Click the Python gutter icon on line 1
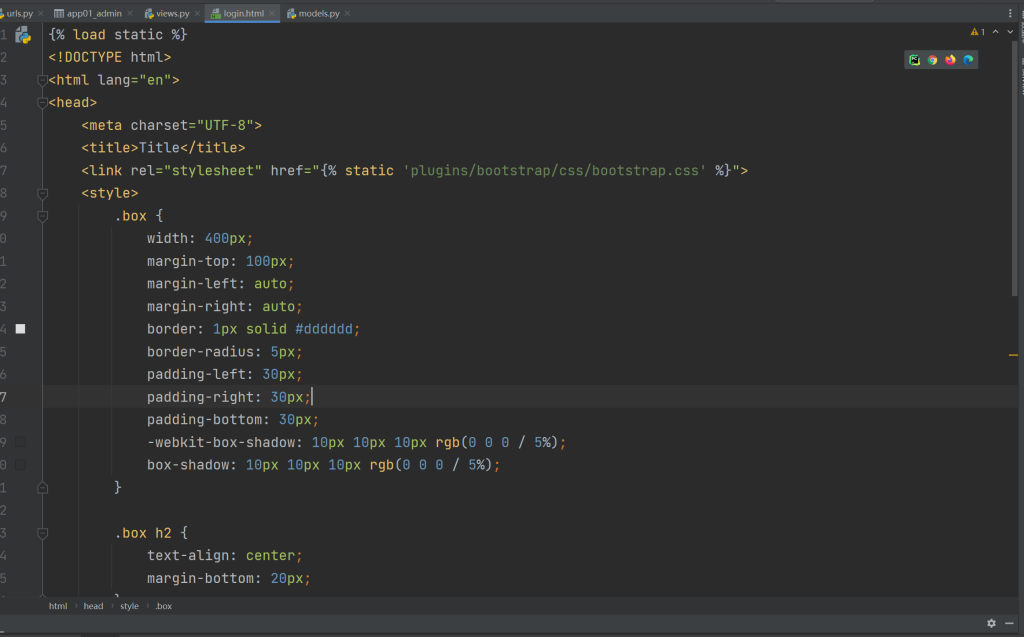The height and width of the screenshot is (637, 1024). [22, 35]
